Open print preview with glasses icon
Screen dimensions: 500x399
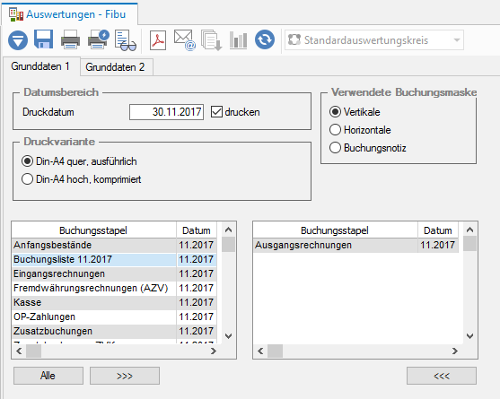coord(125,40)
